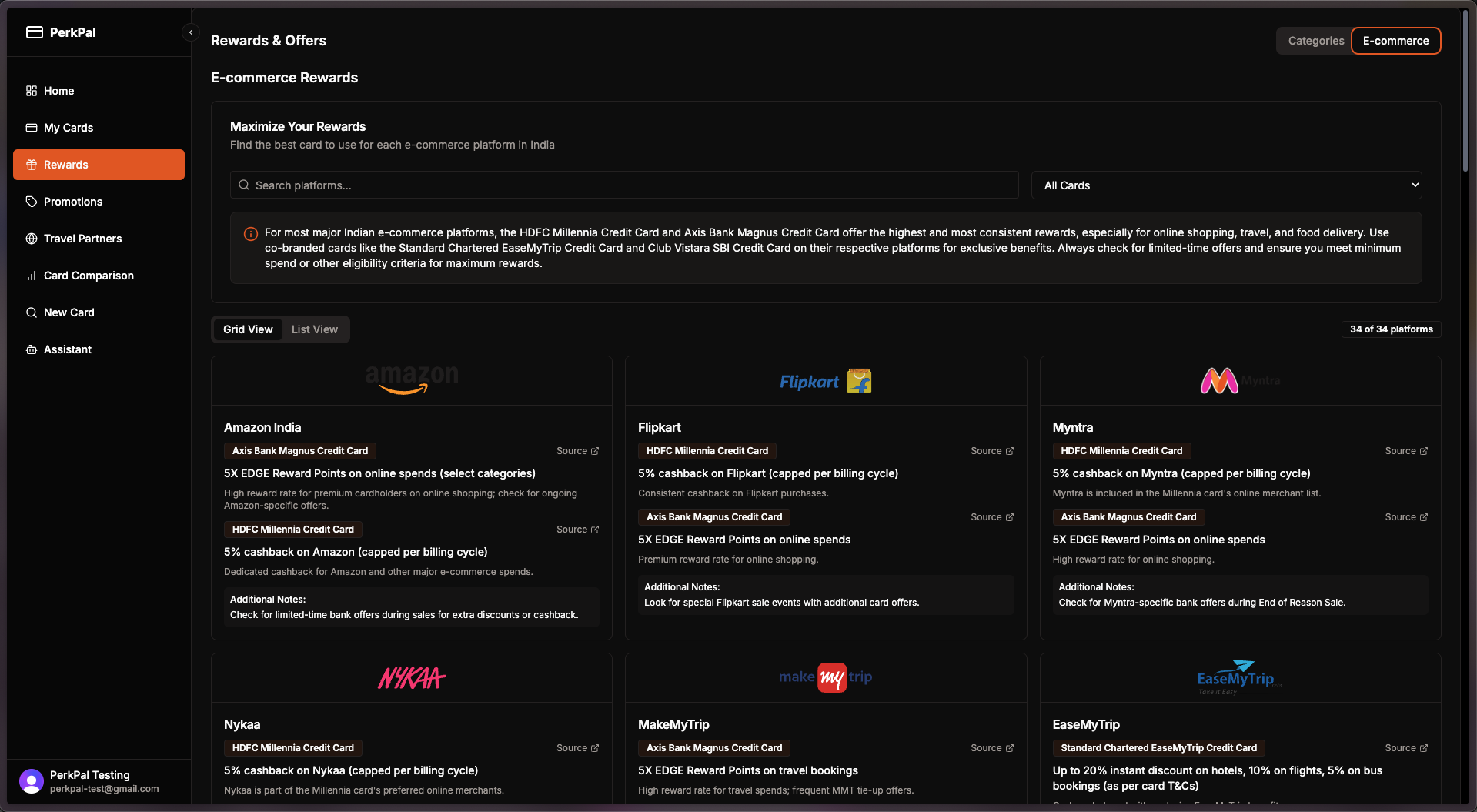1477x812 pixels.
Task: Click Axis Bank Magnus badge under Amazon India
Action: (x=300, y=451)
